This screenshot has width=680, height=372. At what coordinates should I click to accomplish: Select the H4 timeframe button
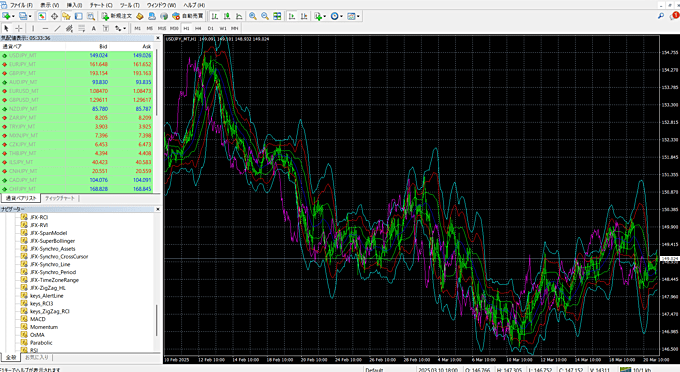[x=198, y=28]
